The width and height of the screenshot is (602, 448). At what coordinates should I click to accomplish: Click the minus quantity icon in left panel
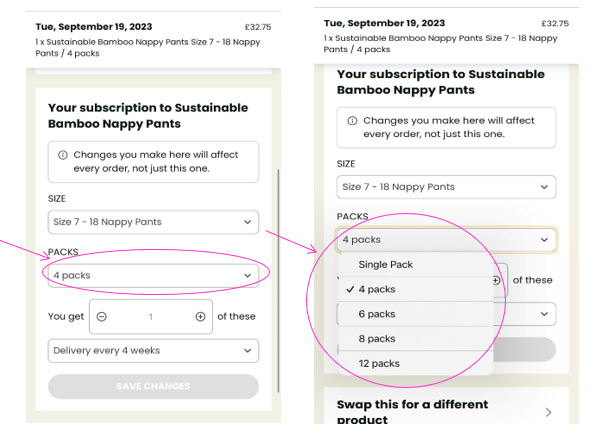coord(102,316)
